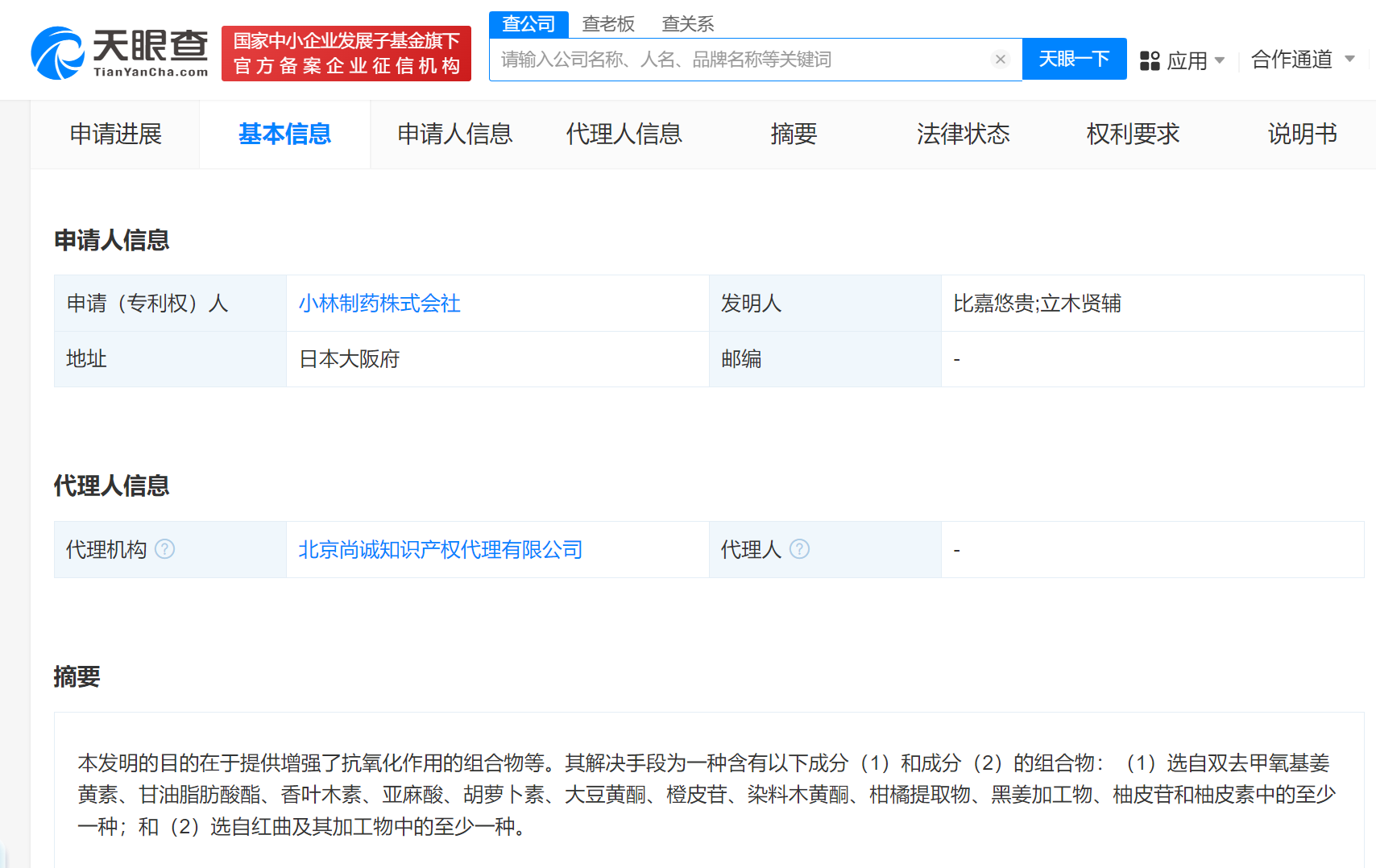Select the 查公司 search tab
Screen dimensions: 1376x868
pos(528,24)
